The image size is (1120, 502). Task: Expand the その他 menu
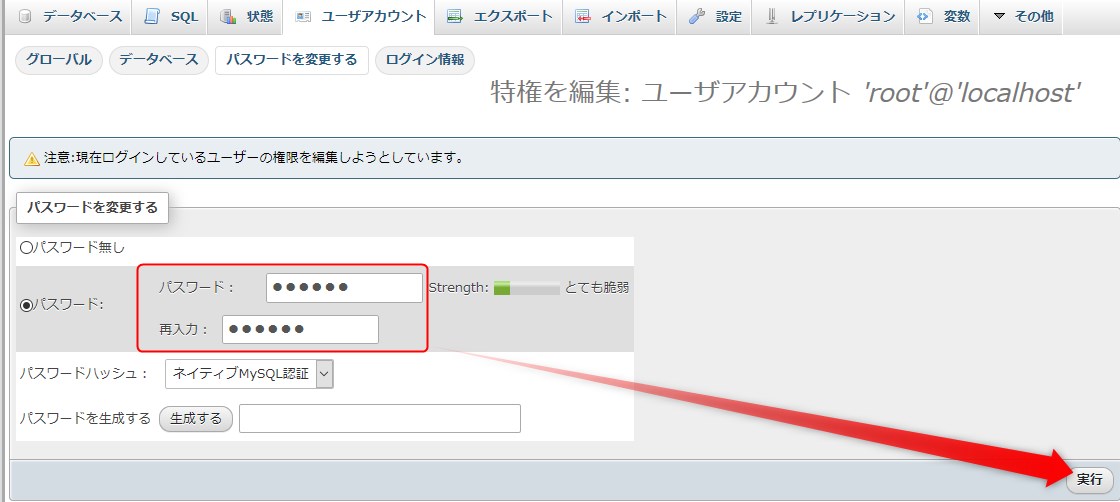point(1022,16)
